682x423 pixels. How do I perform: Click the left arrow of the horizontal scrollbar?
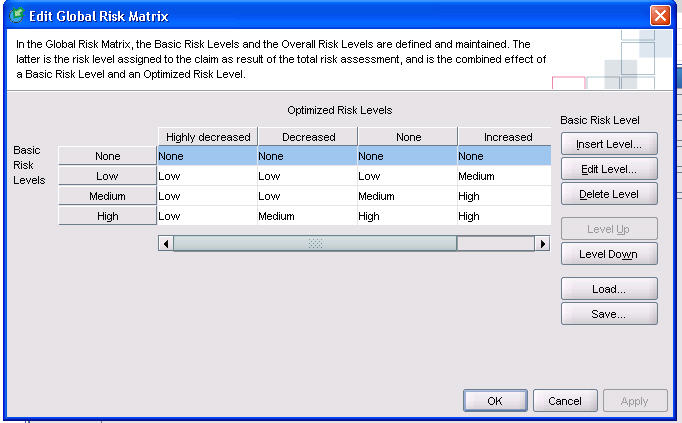point(166,243)
